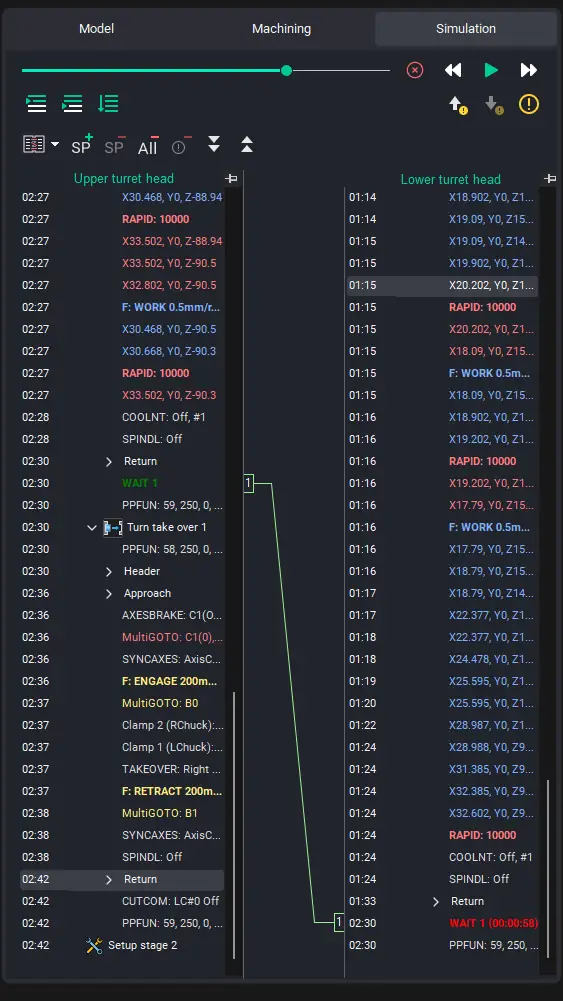Screen dimensions: 563x1001
Task: Select the F: RETRACT 200m row
Action: tap(122, 792)
